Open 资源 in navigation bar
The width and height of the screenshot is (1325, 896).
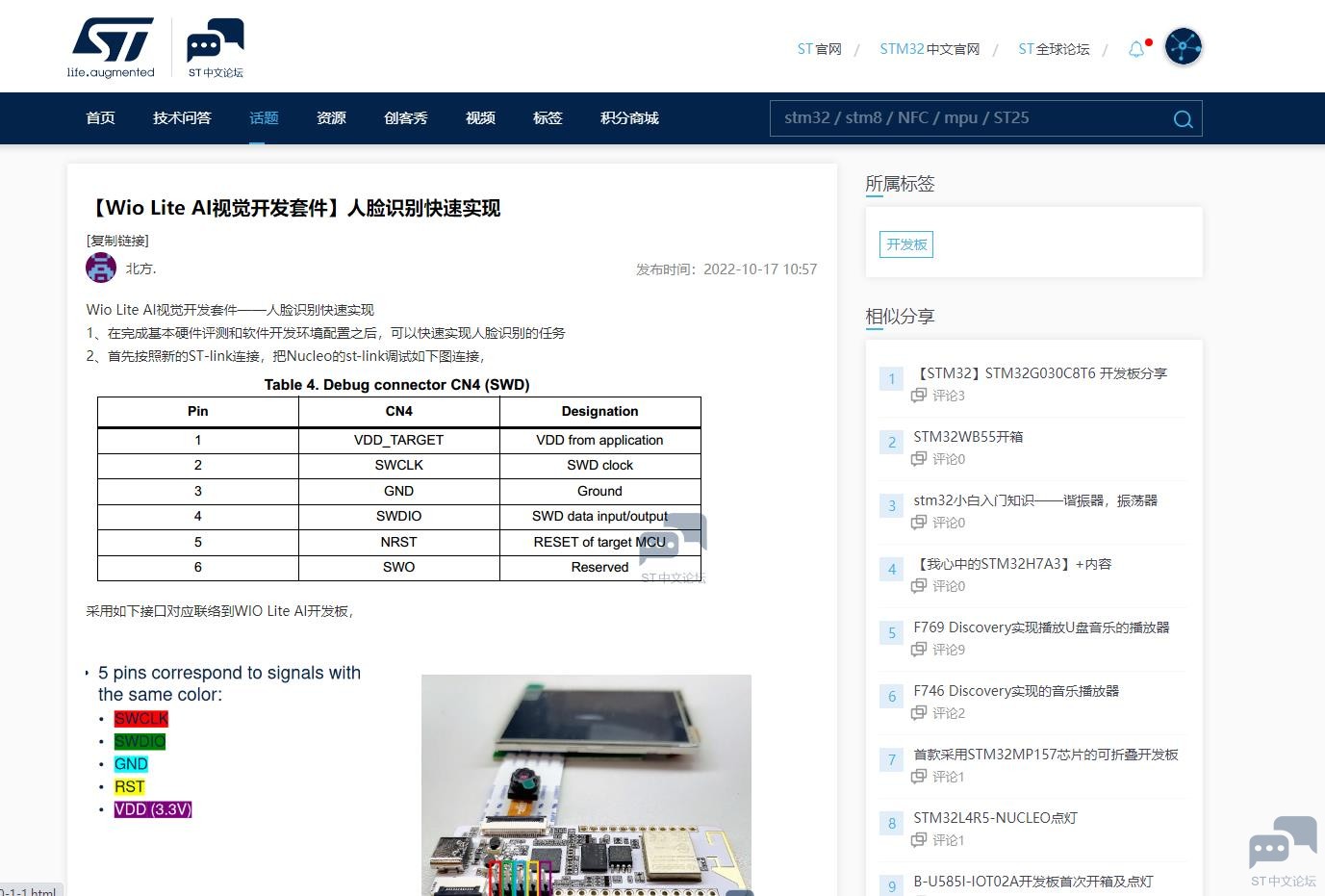point(331,118)
